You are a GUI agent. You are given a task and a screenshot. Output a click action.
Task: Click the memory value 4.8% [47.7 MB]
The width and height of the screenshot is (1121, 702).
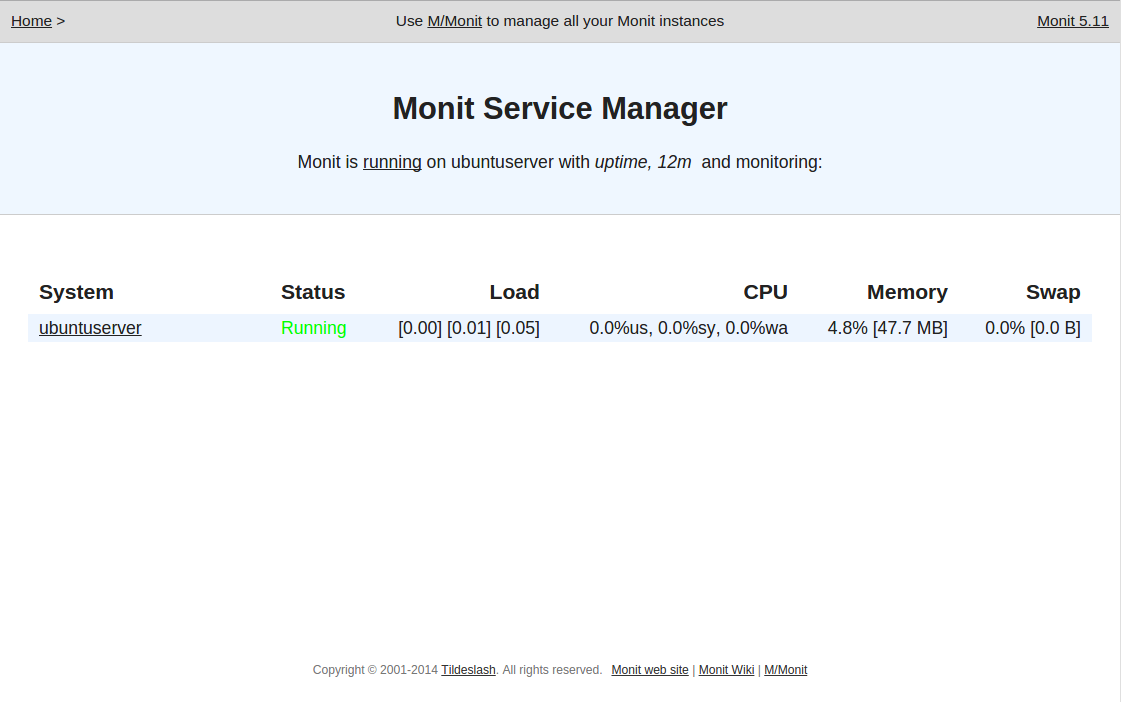pos(887,328)
